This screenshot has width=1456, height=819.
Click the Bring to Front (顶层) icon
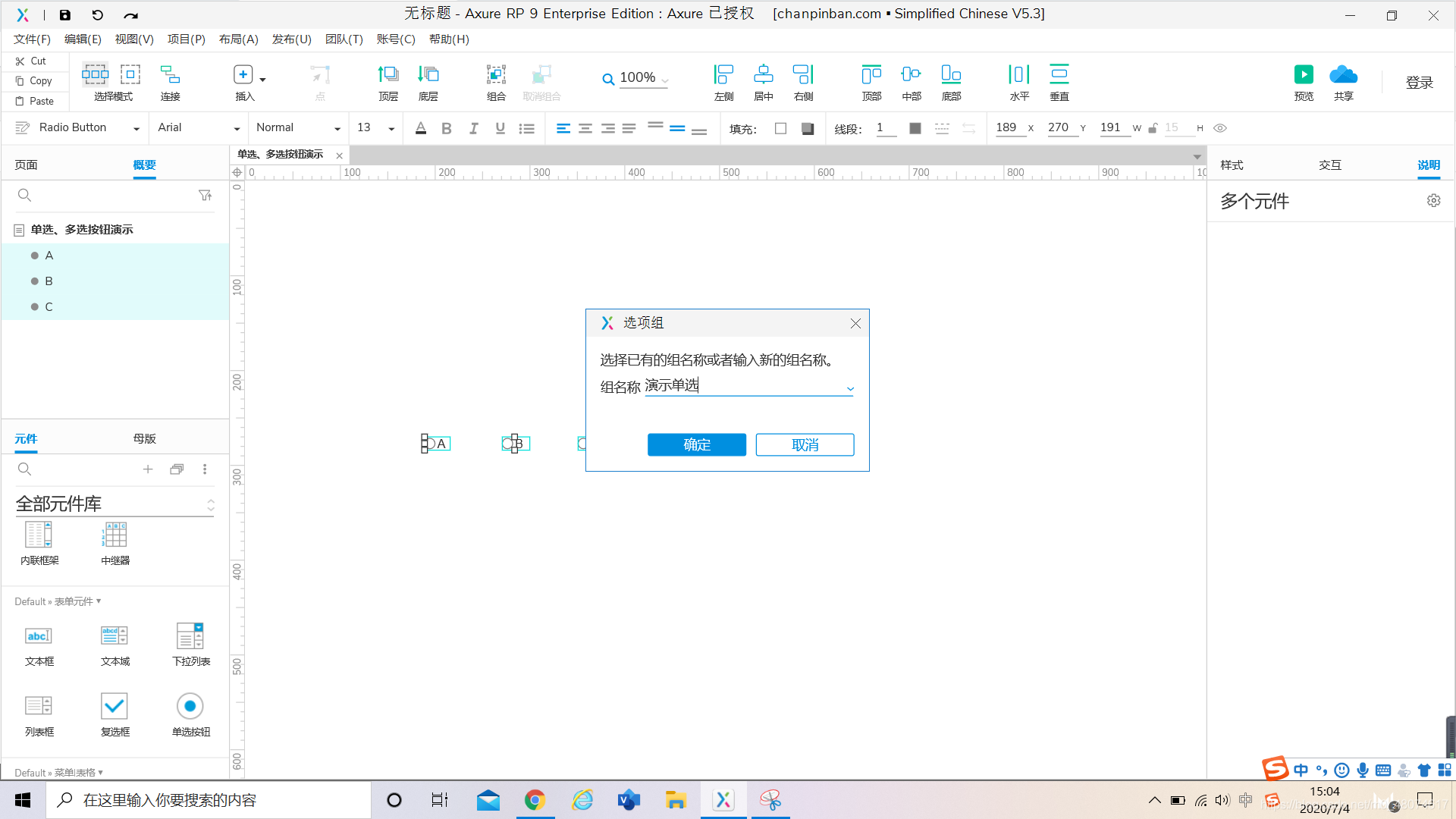pyautogui.click(x=388, y=75)
